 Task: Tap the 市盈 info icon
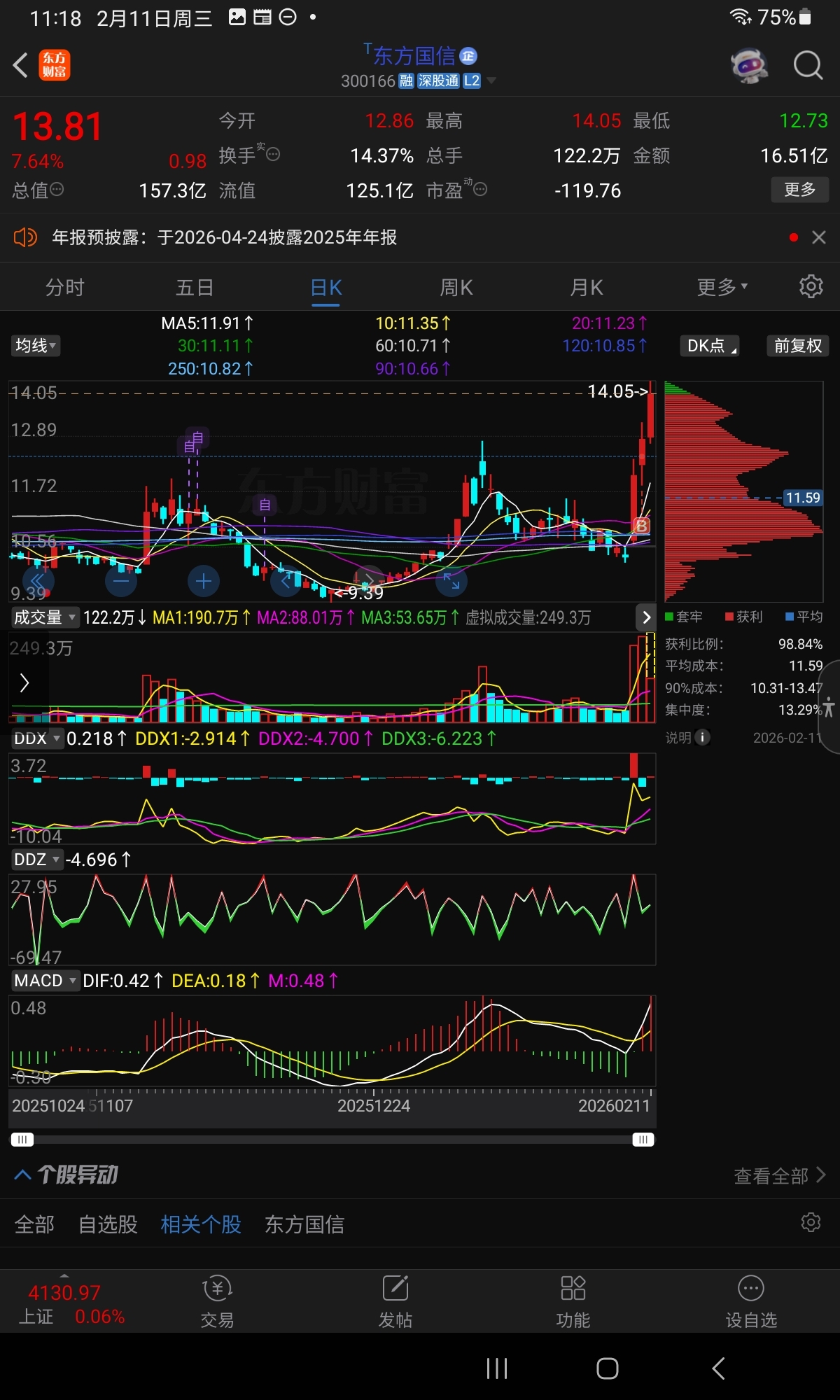tap(480, 189)
